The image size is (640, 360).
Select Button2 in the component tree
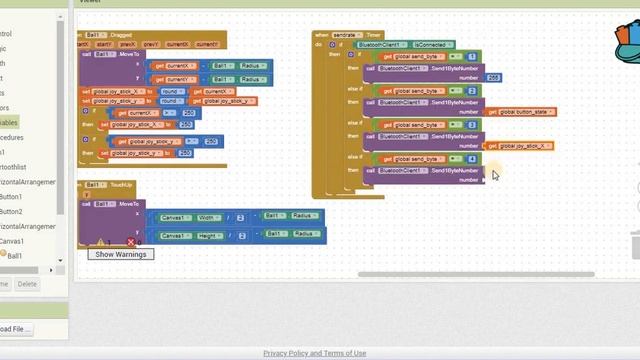(x=11, y=211)
